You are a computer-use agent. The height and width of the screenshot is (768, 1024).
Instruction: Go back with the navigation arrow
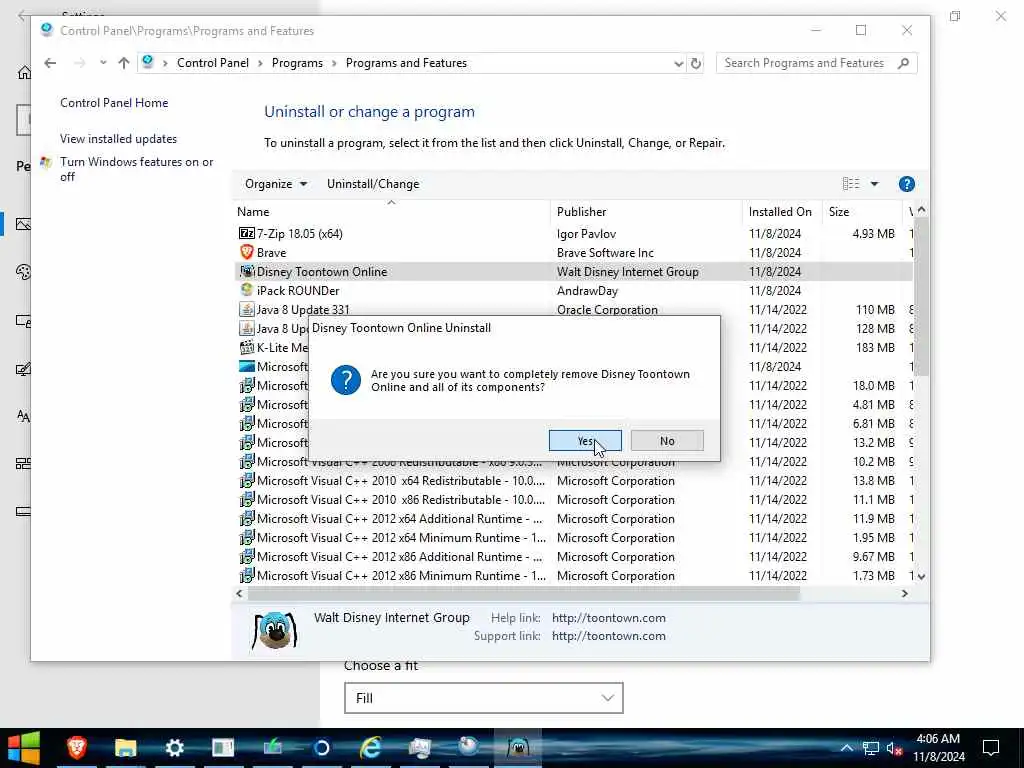tap(50, 63)
